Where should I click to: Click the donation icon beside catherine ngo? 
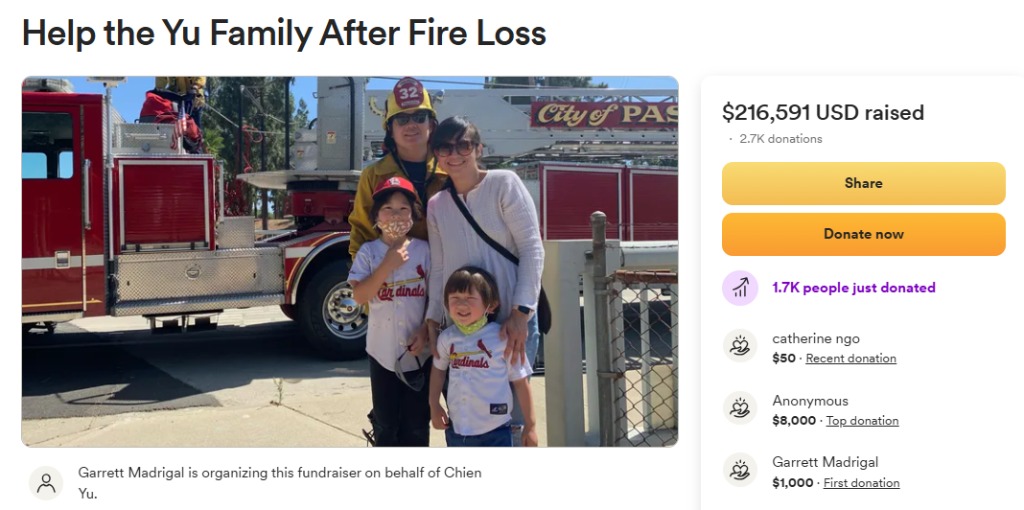tap(741, 347)
